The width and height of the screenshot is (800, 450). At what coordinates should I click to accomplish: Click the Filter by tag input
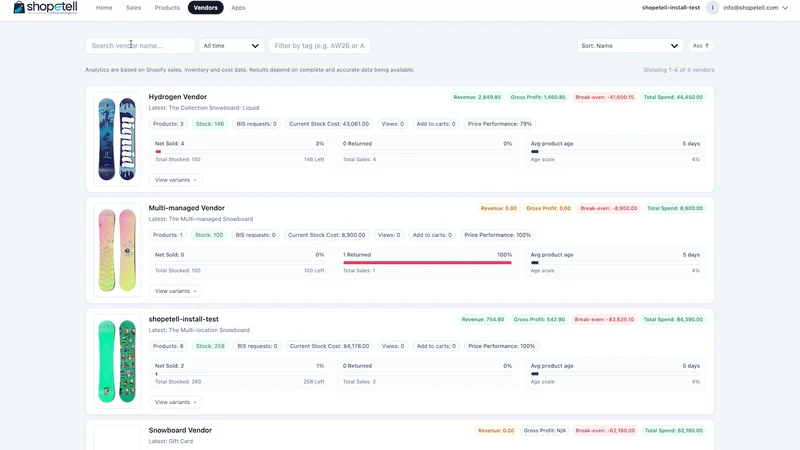pyautogui.click(x=319, y=45)
